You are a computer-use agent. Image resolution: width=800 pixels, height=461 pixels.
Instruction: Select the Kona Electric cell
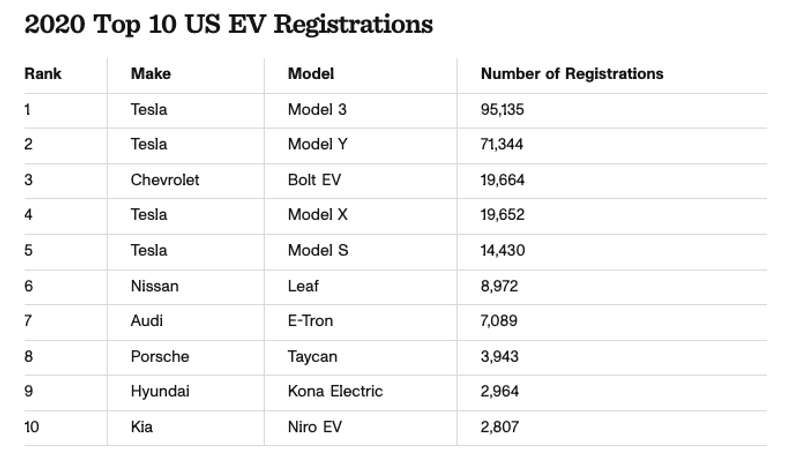pos(335,391)
